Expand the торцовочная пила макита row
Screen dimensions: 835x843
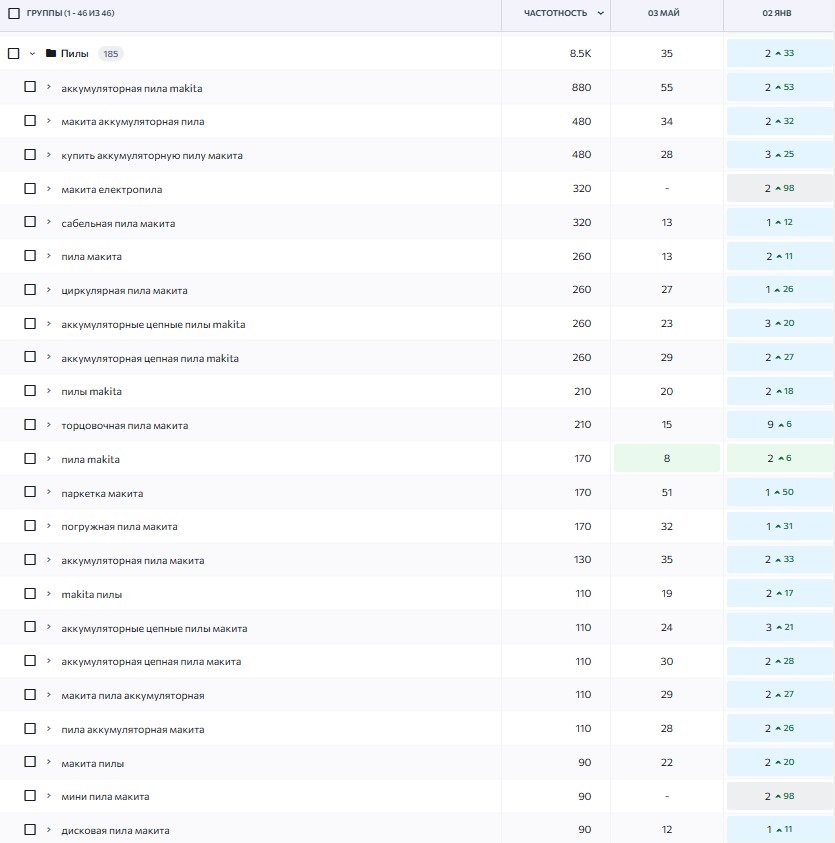pos(48,425)
